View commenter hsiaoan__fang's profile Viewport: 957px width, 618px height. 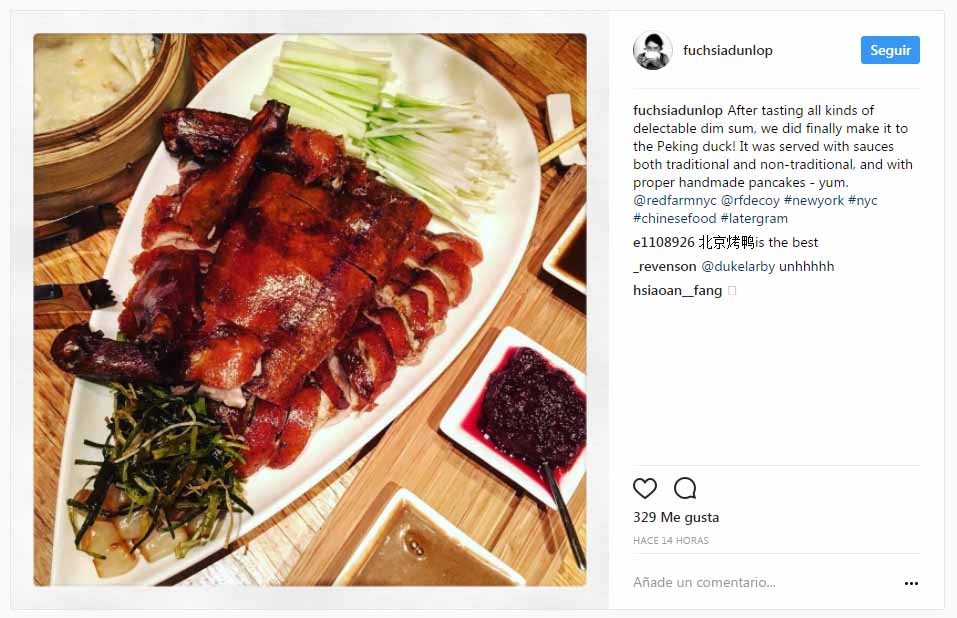click(x=677, y=290)
